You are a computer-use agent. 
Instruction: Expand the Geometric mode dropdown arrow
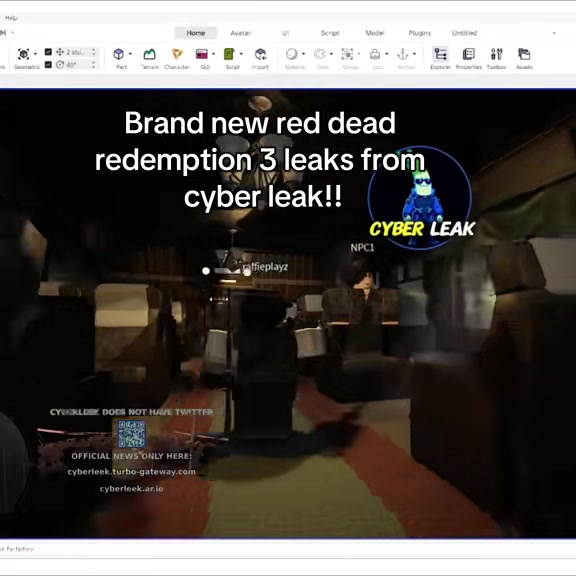pyautogui.click(x=35, y=54)
